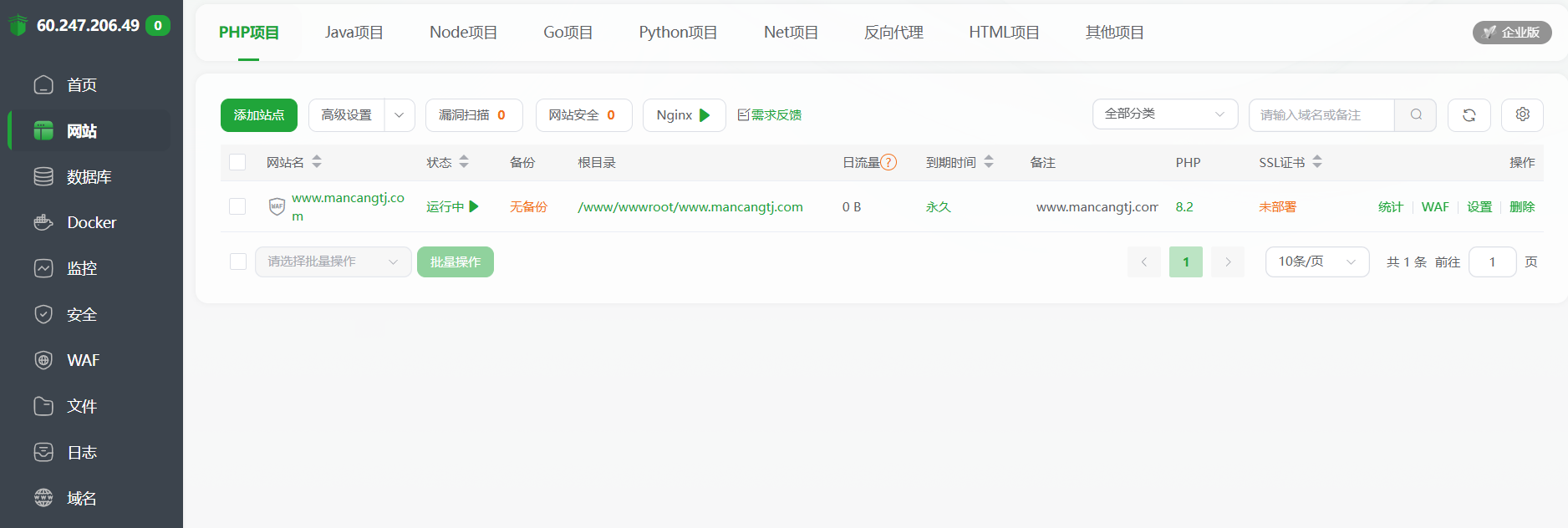
Task: Click the refresh list icon button
Action: [1469, 115]
